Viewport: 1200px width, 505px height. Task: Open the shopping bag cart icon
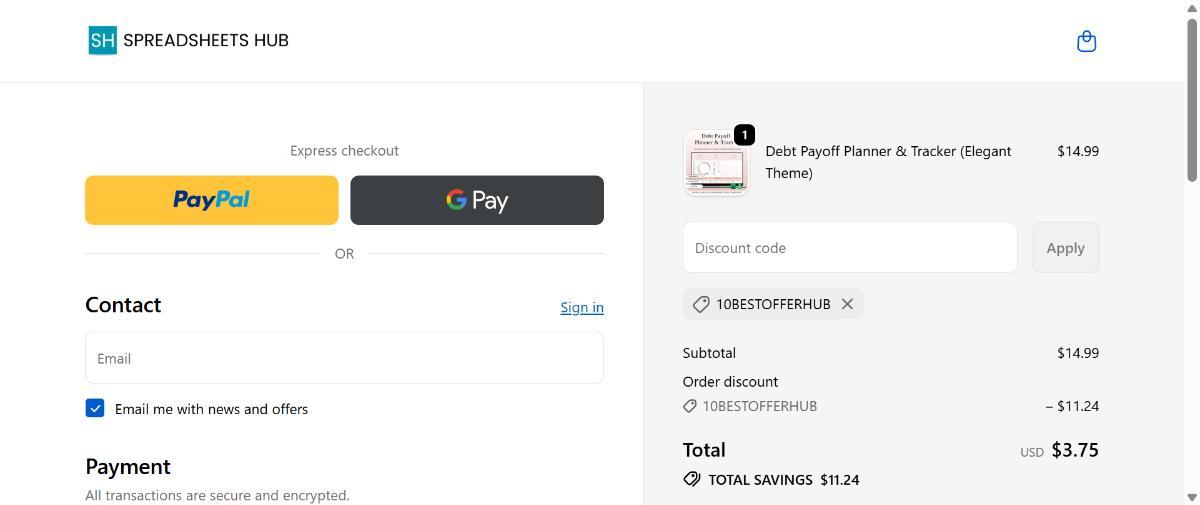1086,41
